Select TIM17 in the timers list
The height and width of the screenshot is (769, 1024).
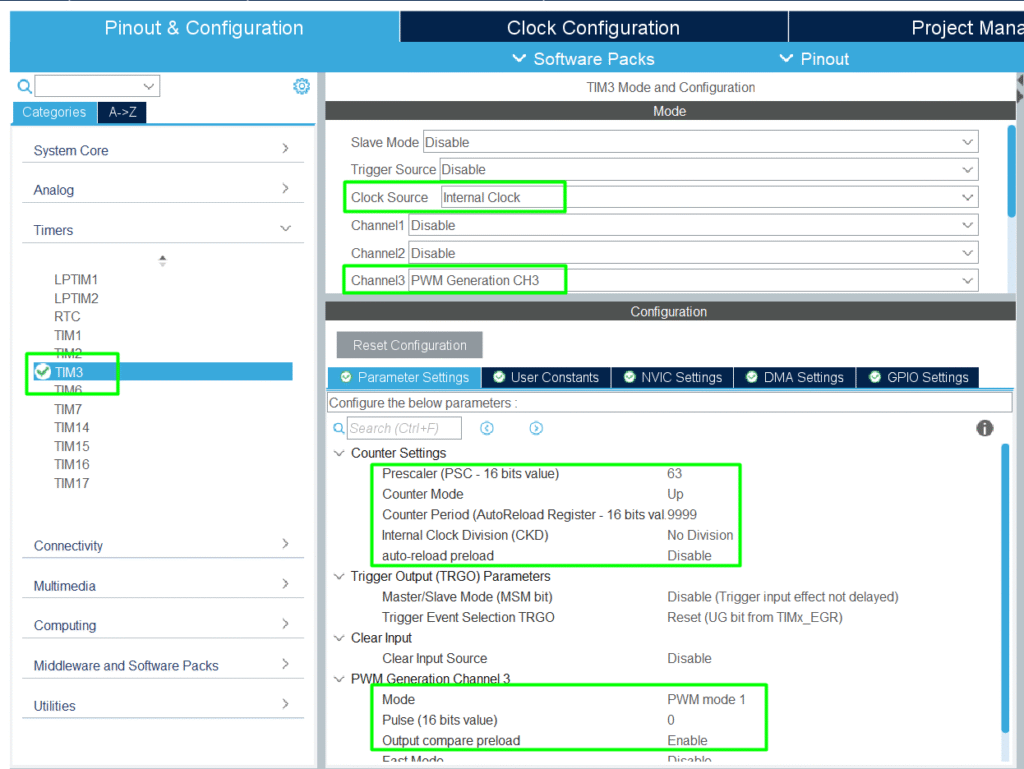click(71, 483)
